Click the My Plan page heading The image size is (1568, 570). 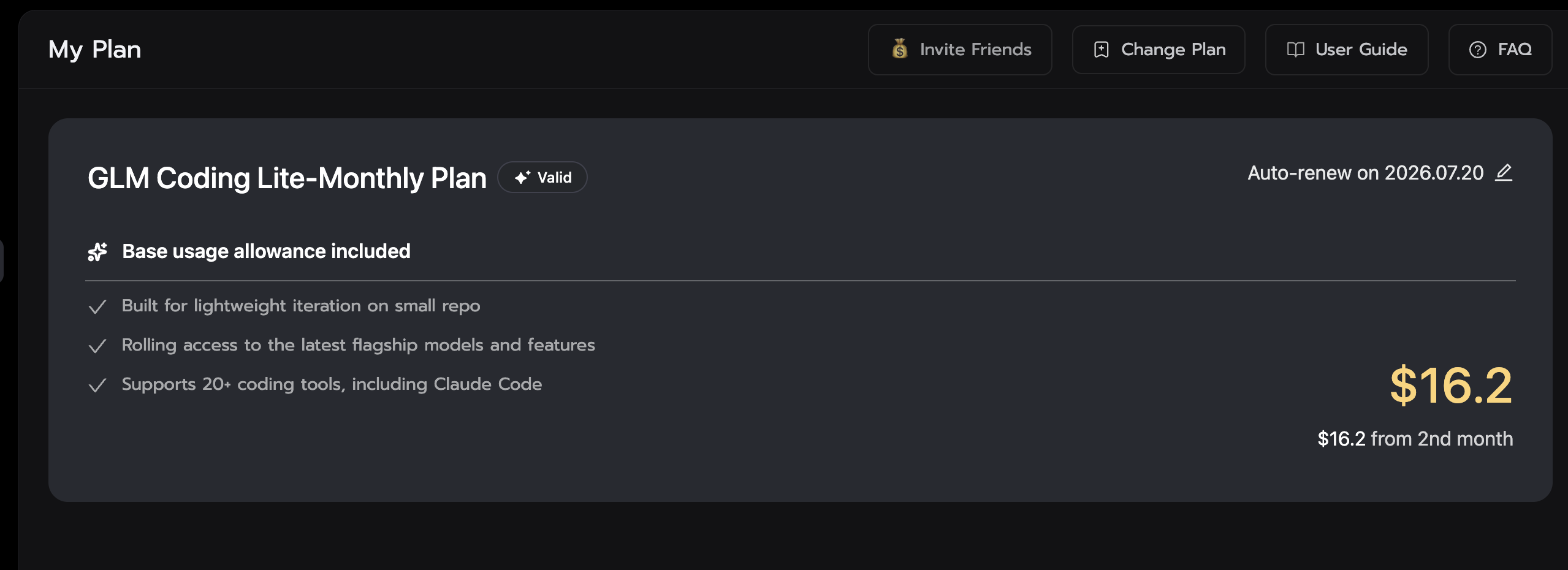(x=95, y=50)
